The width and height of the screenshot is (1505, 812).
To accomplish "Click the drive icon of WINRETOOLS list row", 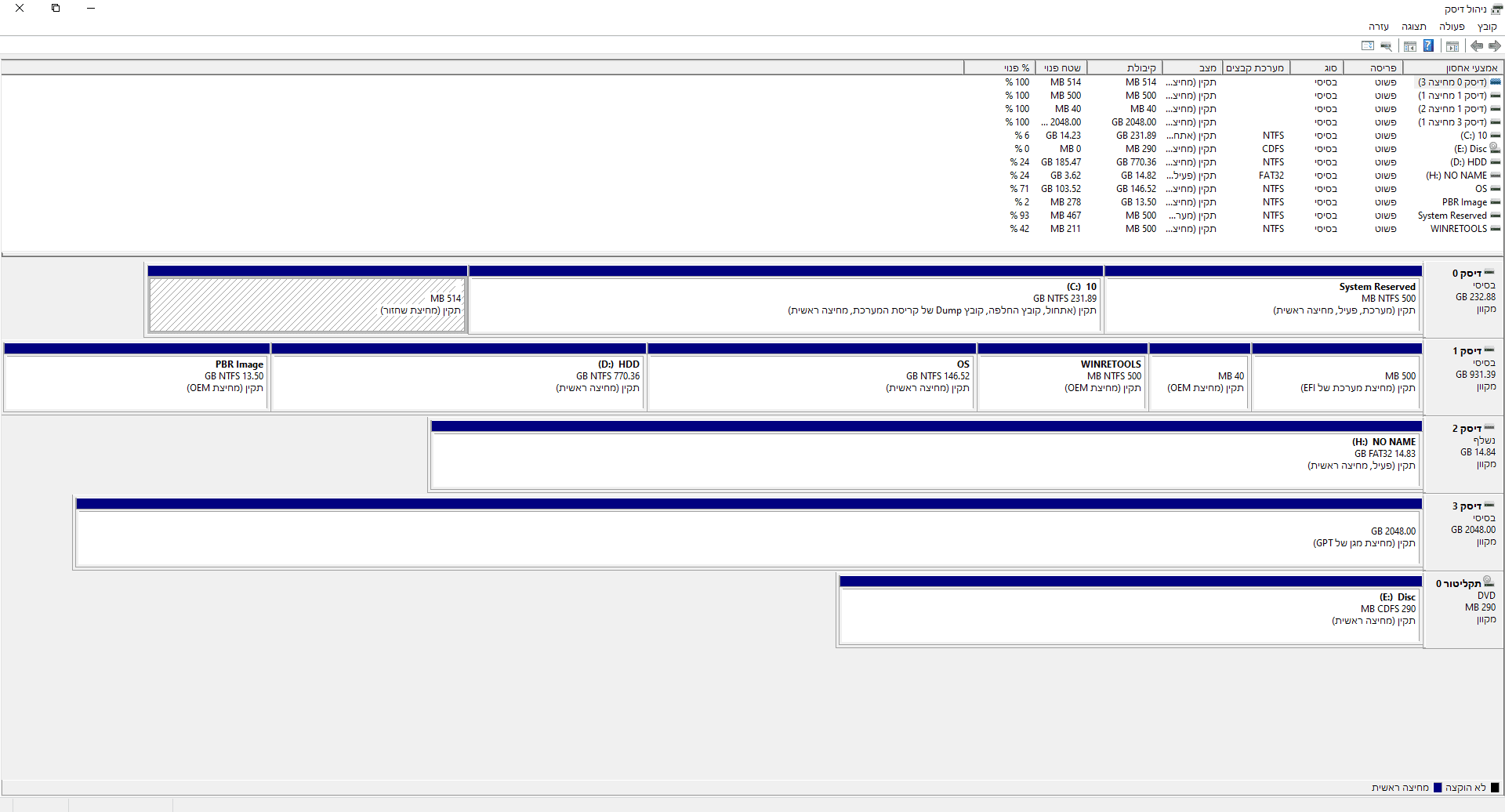I will pyautogui.click(x=1496, y=229).
